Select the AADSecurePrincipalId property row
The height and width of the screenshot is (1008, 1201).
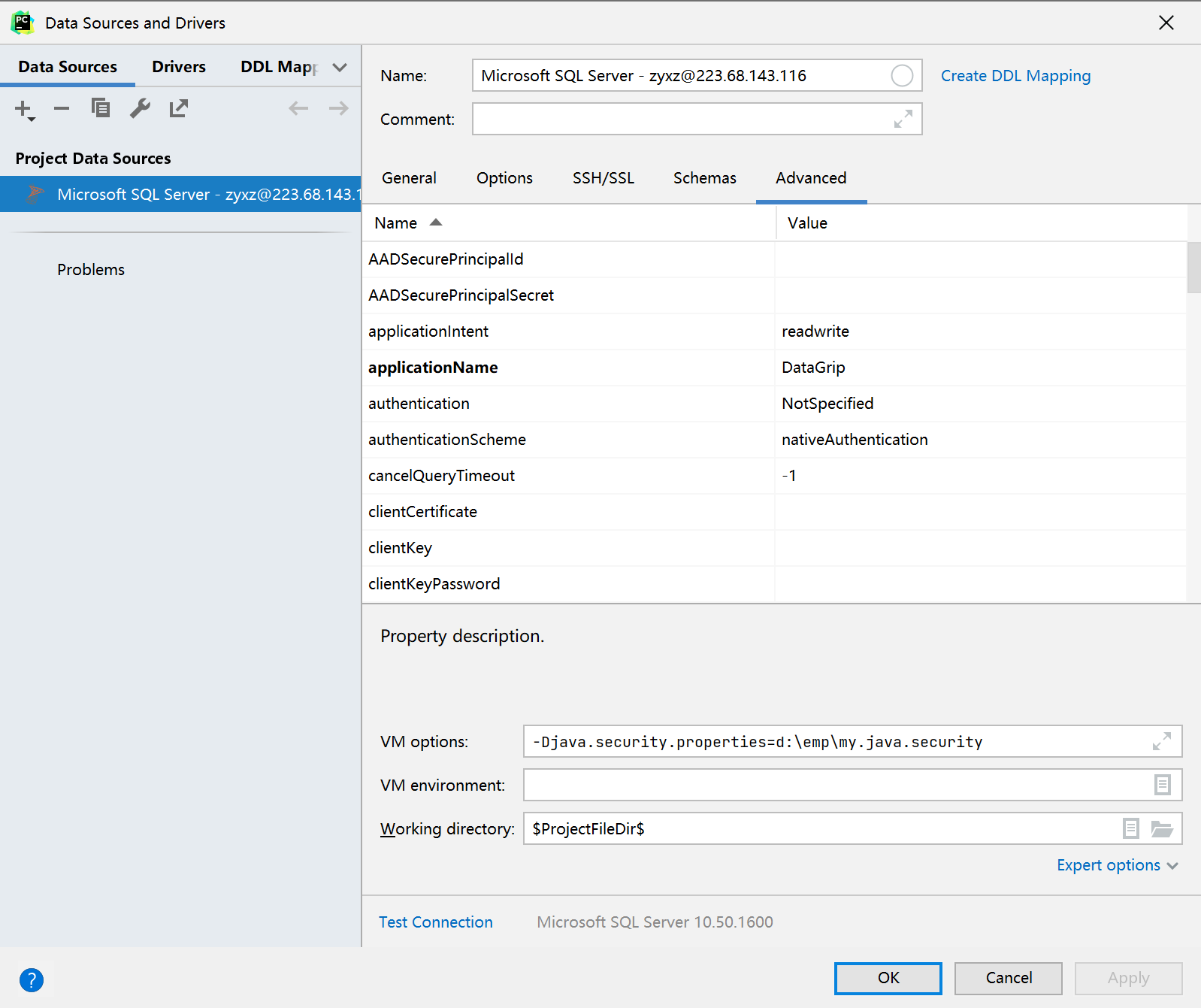pyautogui.click(x=774, y=259)
